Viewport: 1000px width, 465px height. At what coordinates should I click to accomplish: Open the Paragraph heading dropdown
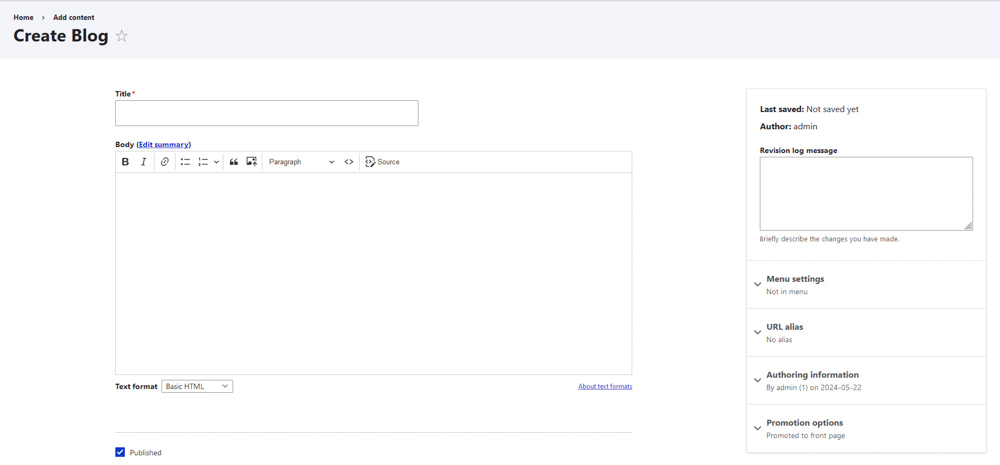tap(302, 162)
